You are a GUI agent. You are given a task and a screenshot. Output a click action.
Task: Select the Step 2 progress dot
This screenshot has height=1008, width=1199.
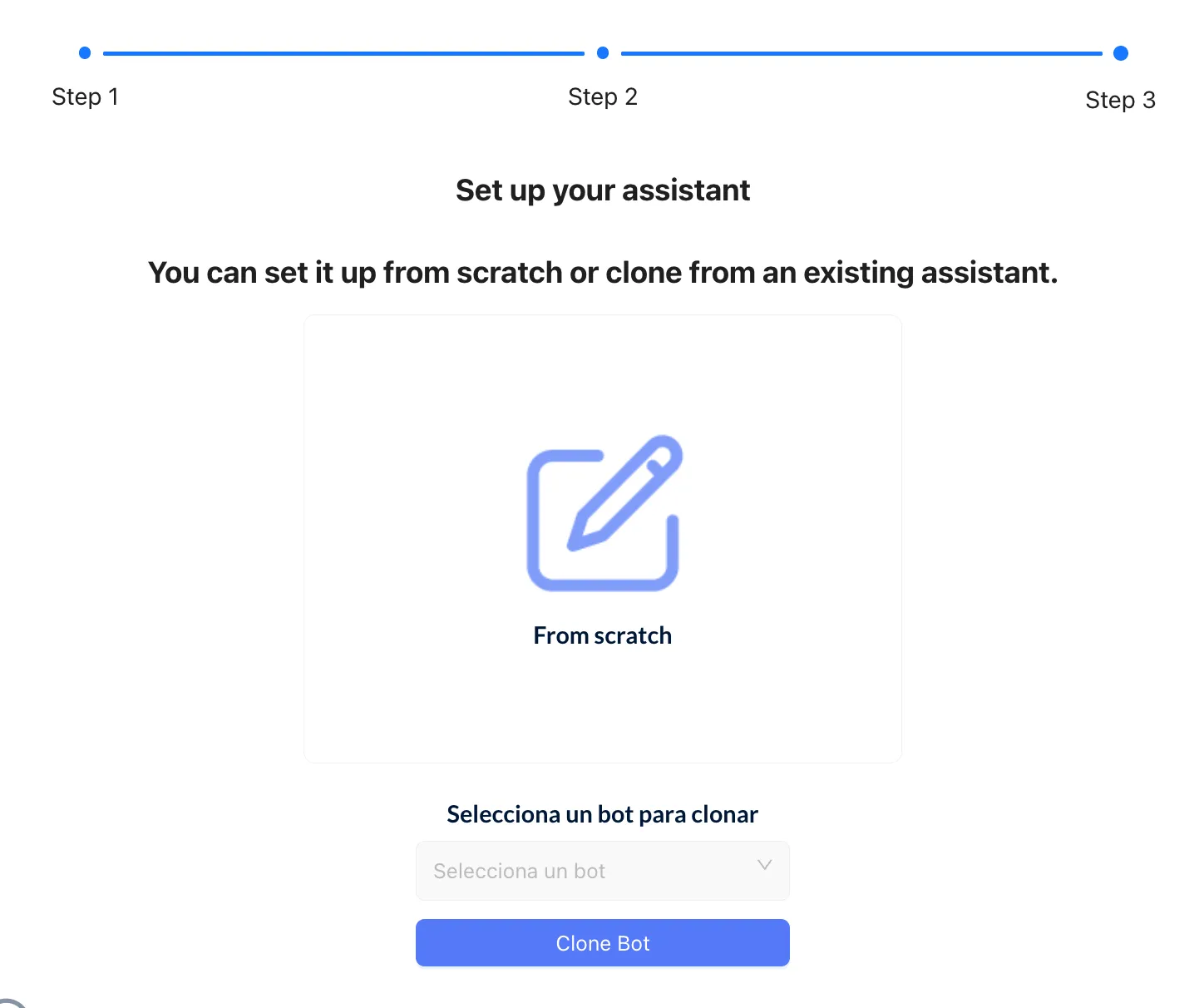coord(603,53)
